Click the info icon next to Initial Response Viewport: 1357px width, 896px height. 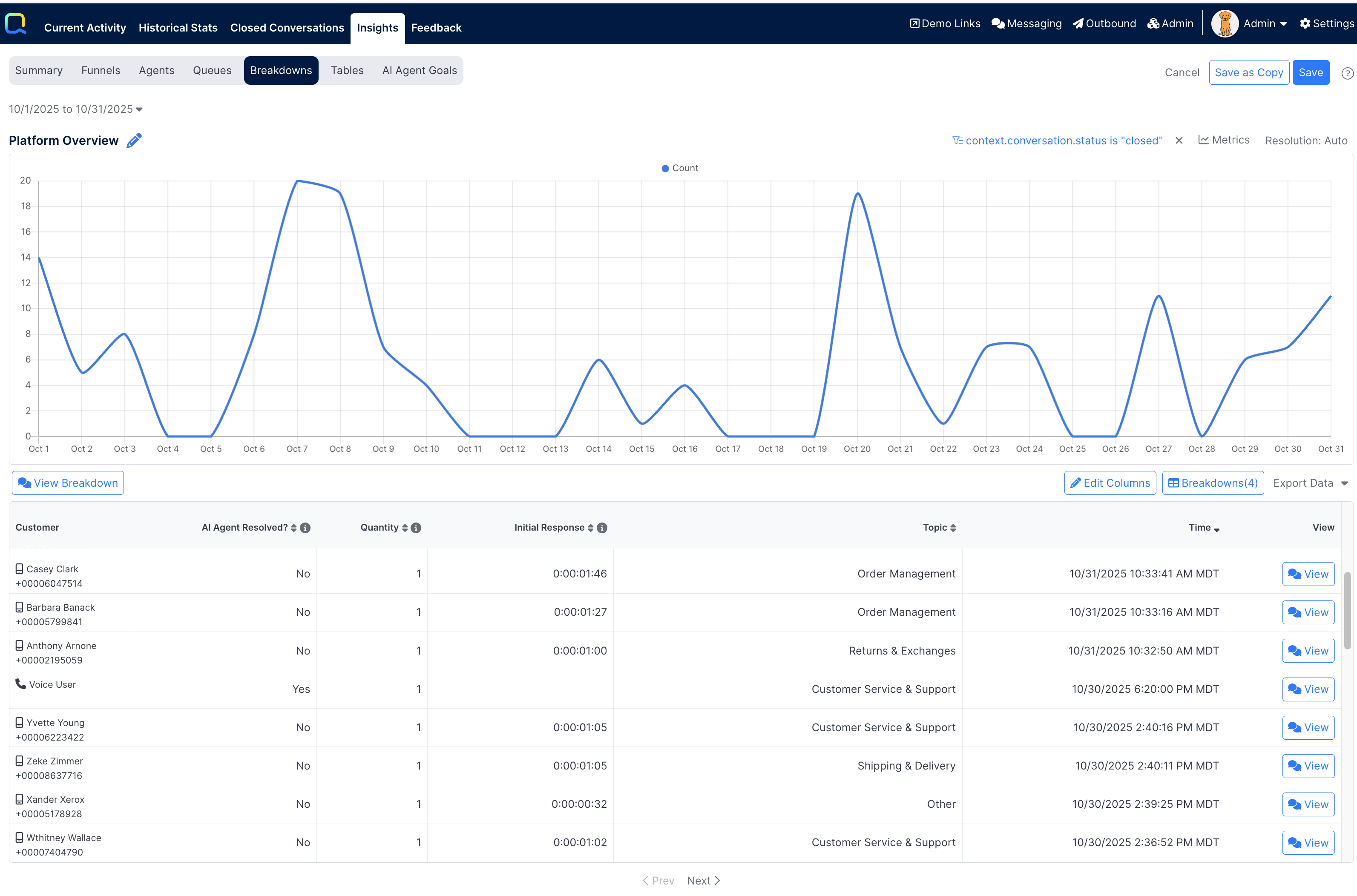click(x=602, y=528)
